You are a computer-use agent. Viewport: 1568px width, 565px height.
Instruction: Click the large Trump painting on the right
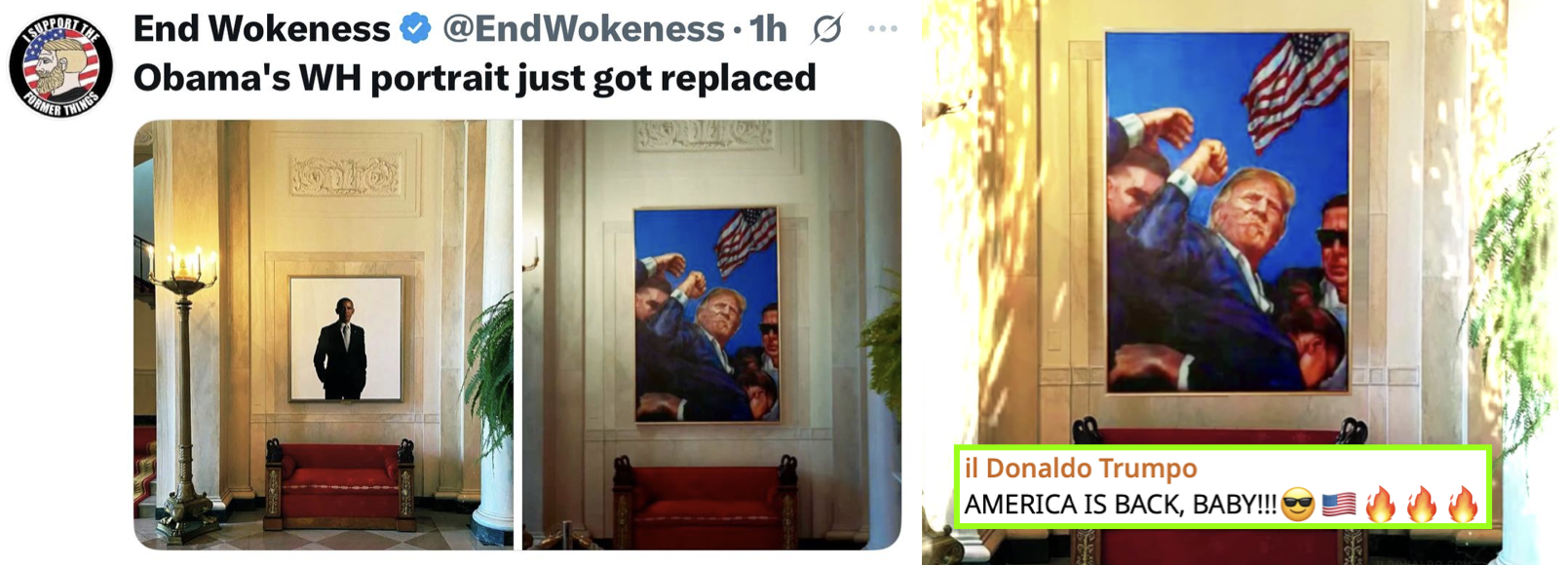click(x=1228, y=210)
